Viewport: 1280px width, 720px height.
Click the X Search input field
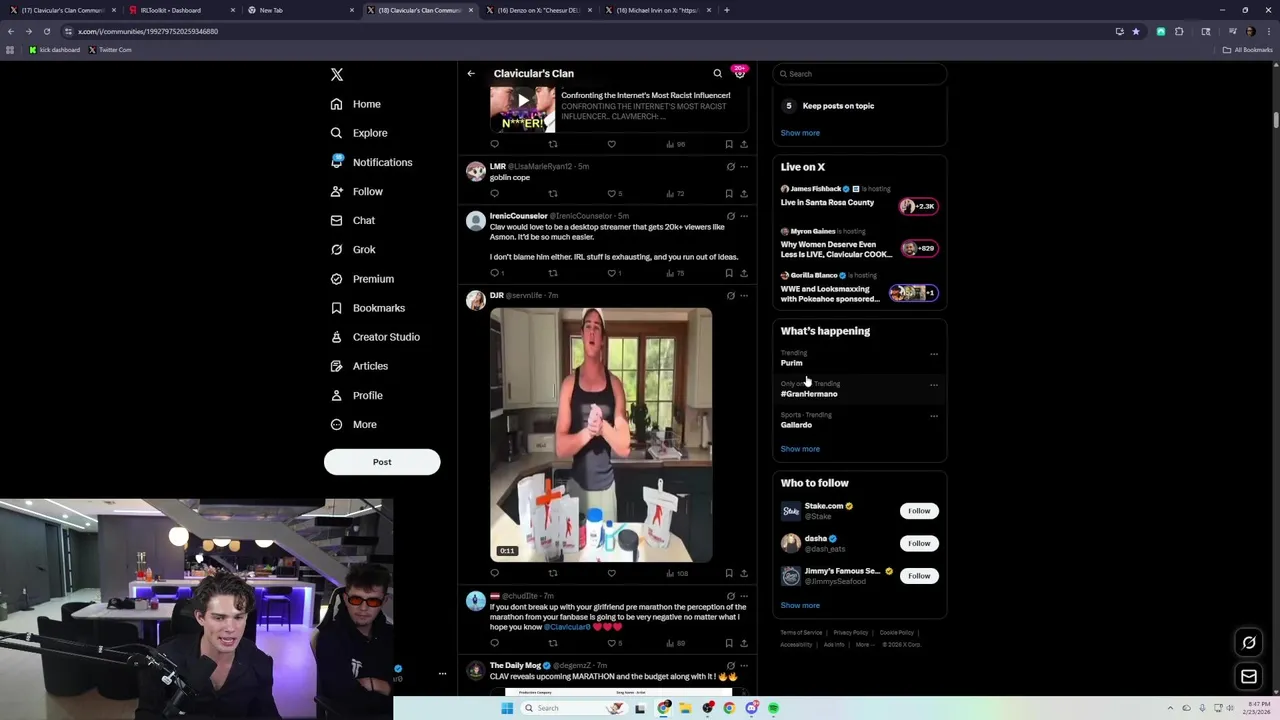click(860, 74)
